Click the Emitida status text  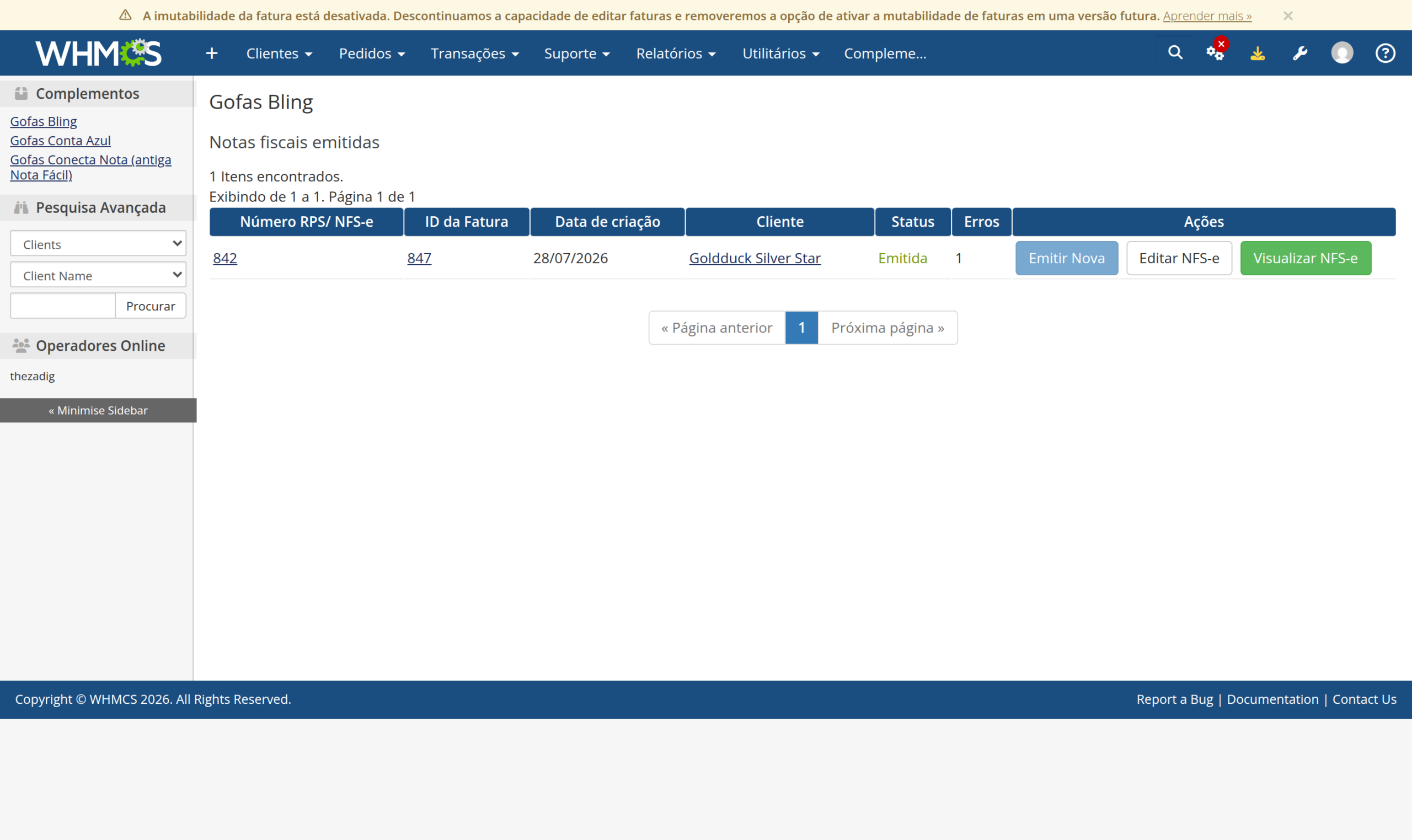[903, 258]
